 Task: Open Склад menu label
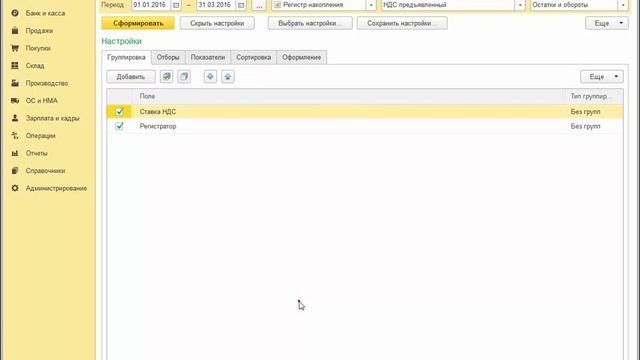click(35, 65)
